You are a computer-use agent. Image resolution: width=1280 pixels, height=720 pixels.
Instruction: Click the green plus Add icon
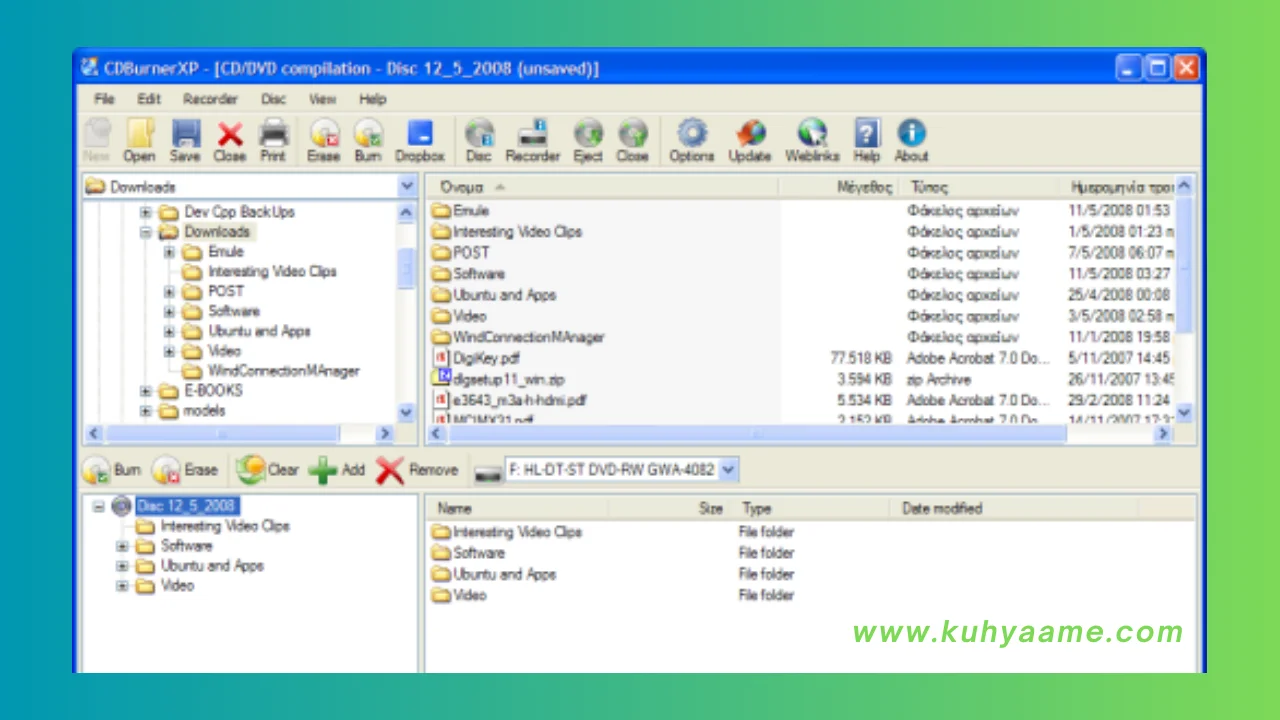click(x=337, y=470)
